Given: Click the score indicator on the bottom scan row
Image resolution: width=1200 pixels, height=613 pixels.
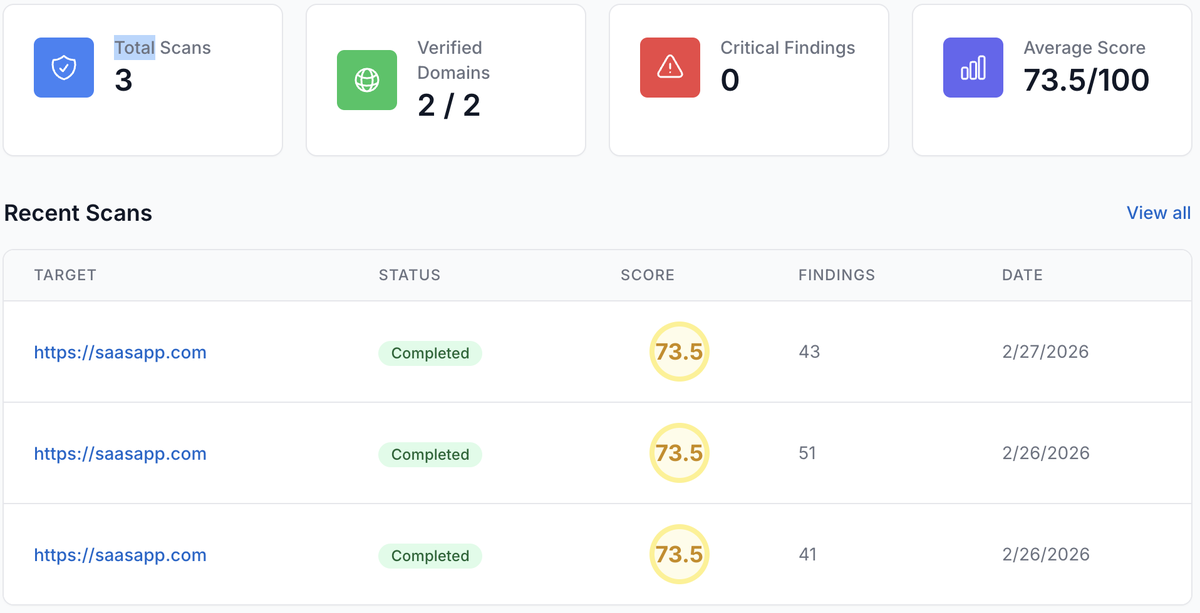Looking at the screenshot, I should pos(679,554).
